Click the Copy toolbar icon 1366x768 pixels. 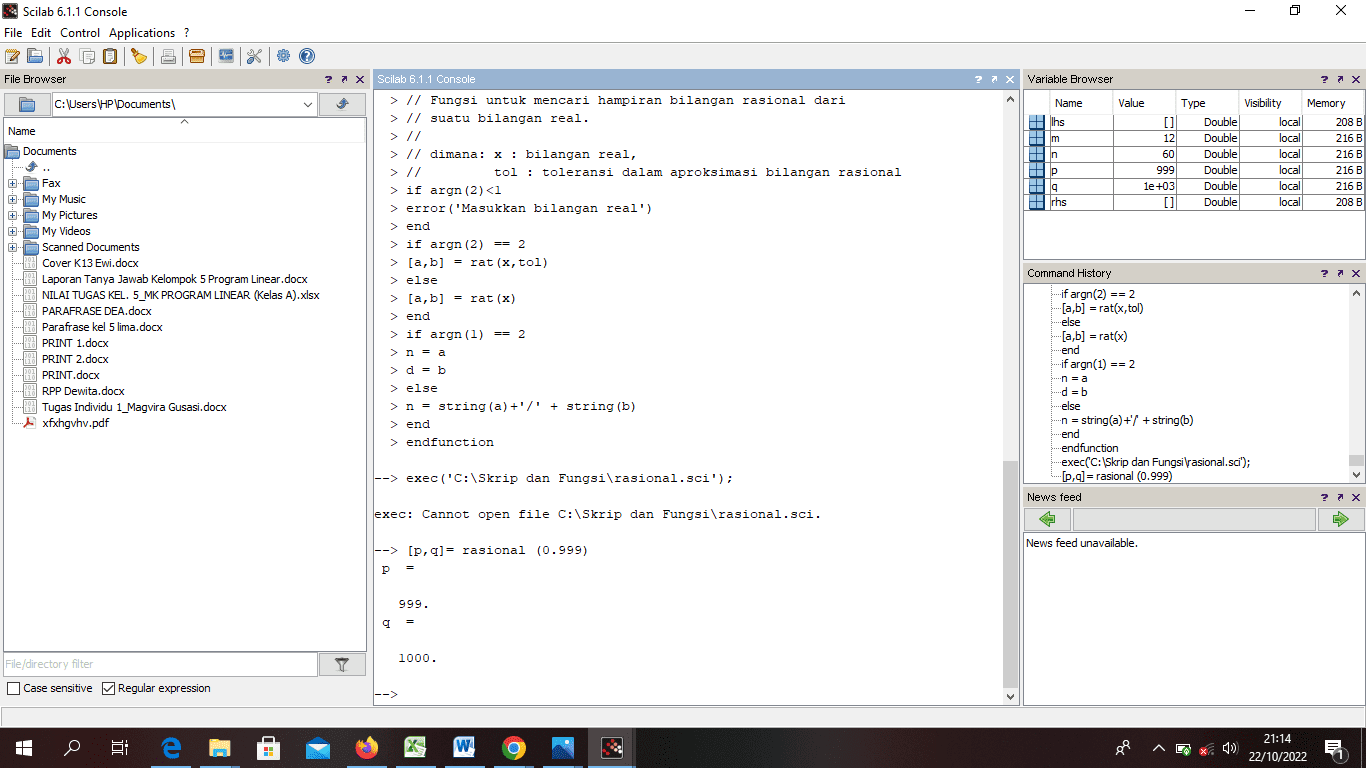click(87, 56)
